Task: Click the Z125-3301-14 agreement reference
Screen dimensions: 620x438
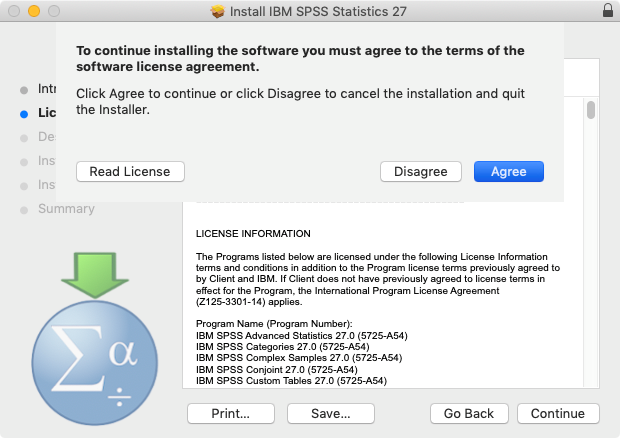Action: [232, 302]
